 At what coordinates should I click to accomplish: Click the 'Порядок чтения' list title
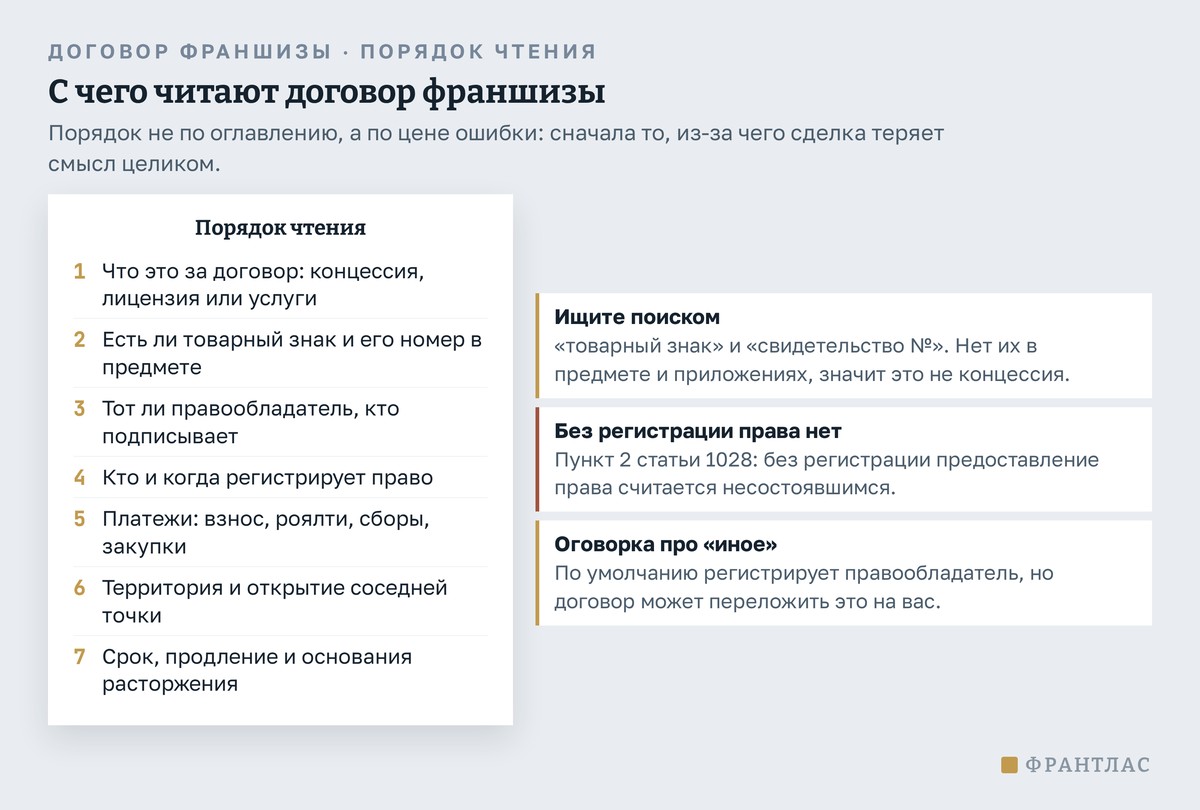(x=280, y=228)
